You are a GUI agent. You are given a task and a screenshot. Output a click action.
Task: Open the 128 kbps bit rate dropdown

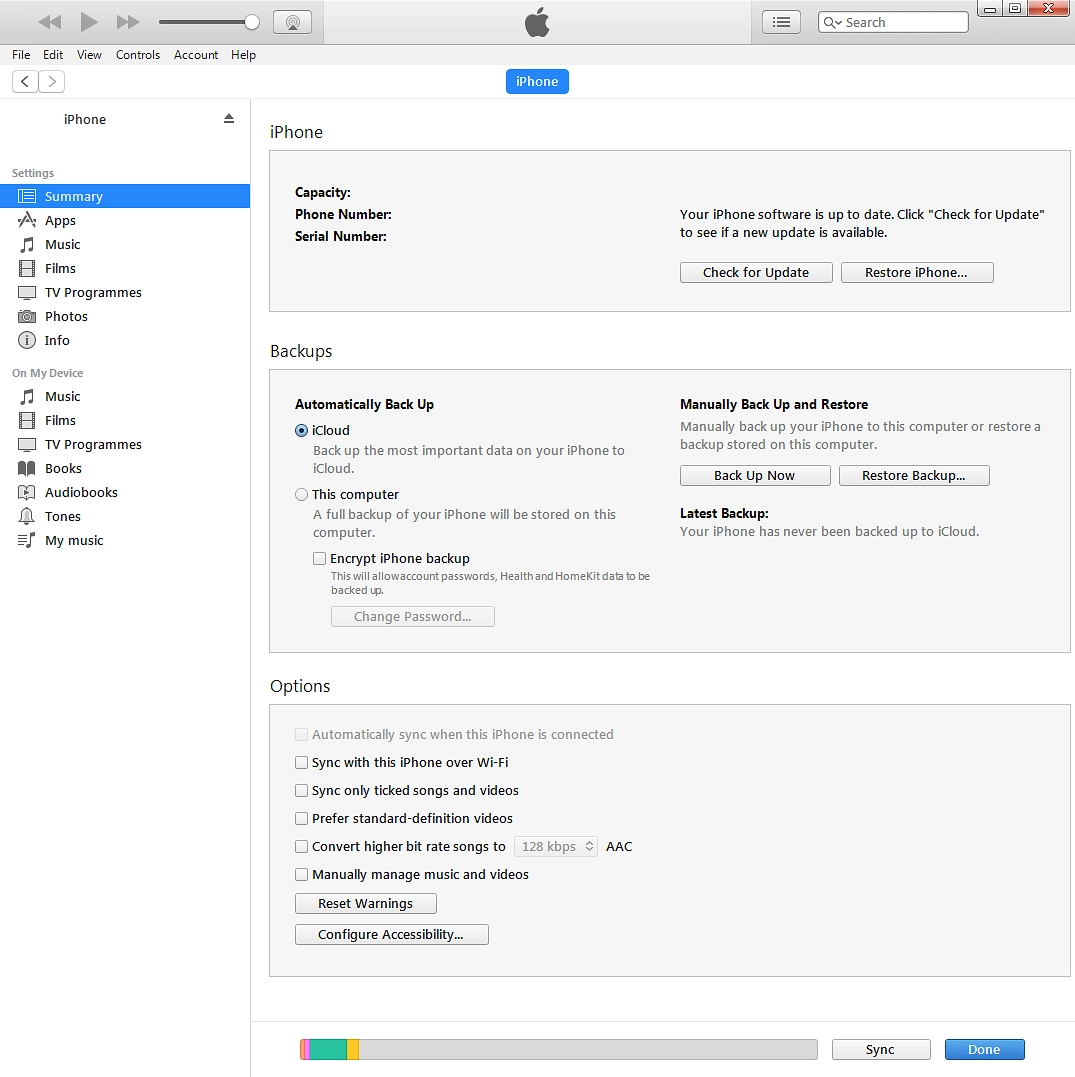pyautogui.click(x=556, y=847)
